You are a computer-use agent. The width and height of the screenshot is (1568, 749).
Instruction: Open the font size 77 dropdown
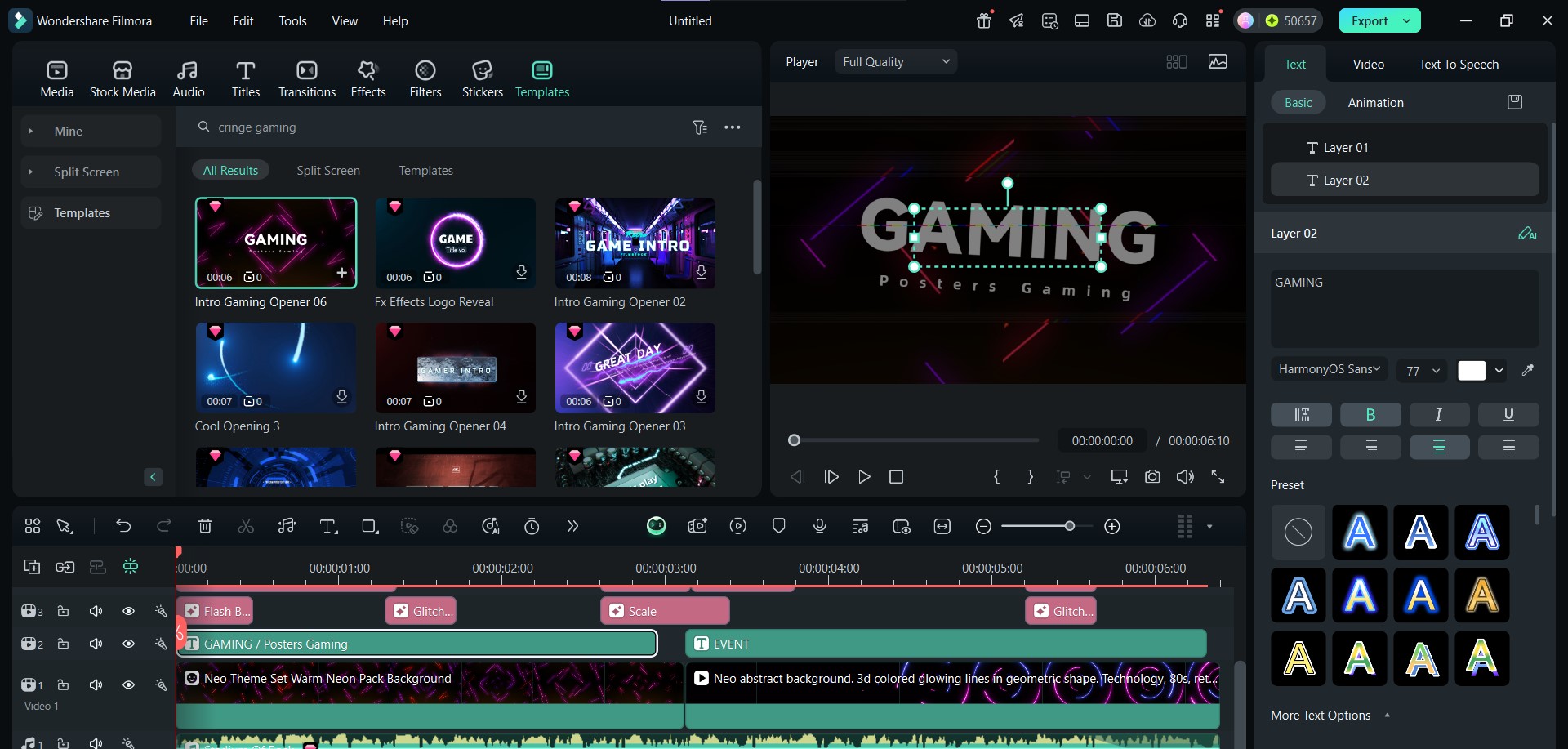[x=1422, y=371]
